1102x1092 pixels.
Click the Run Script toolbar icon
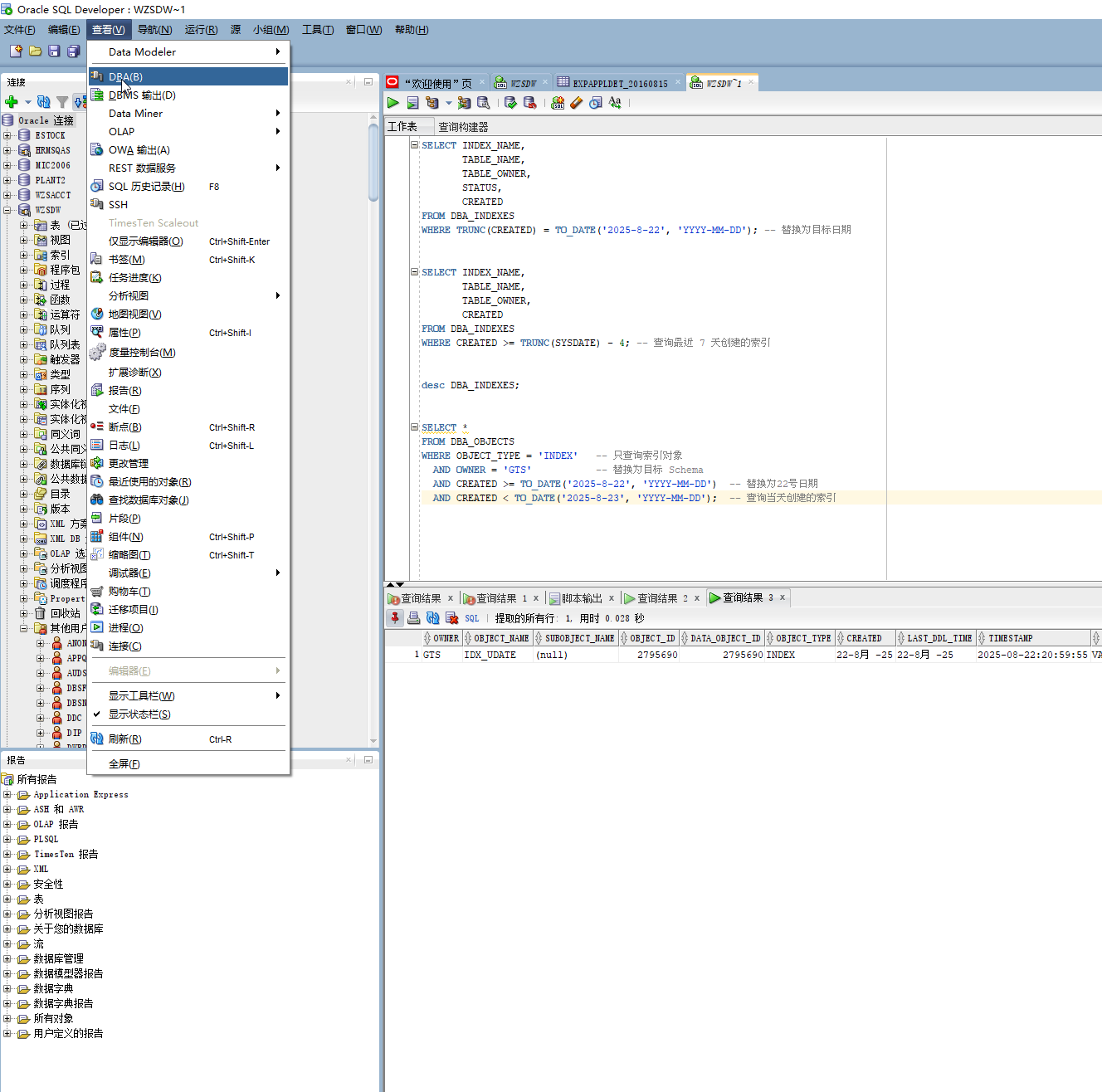coord(412,103)
